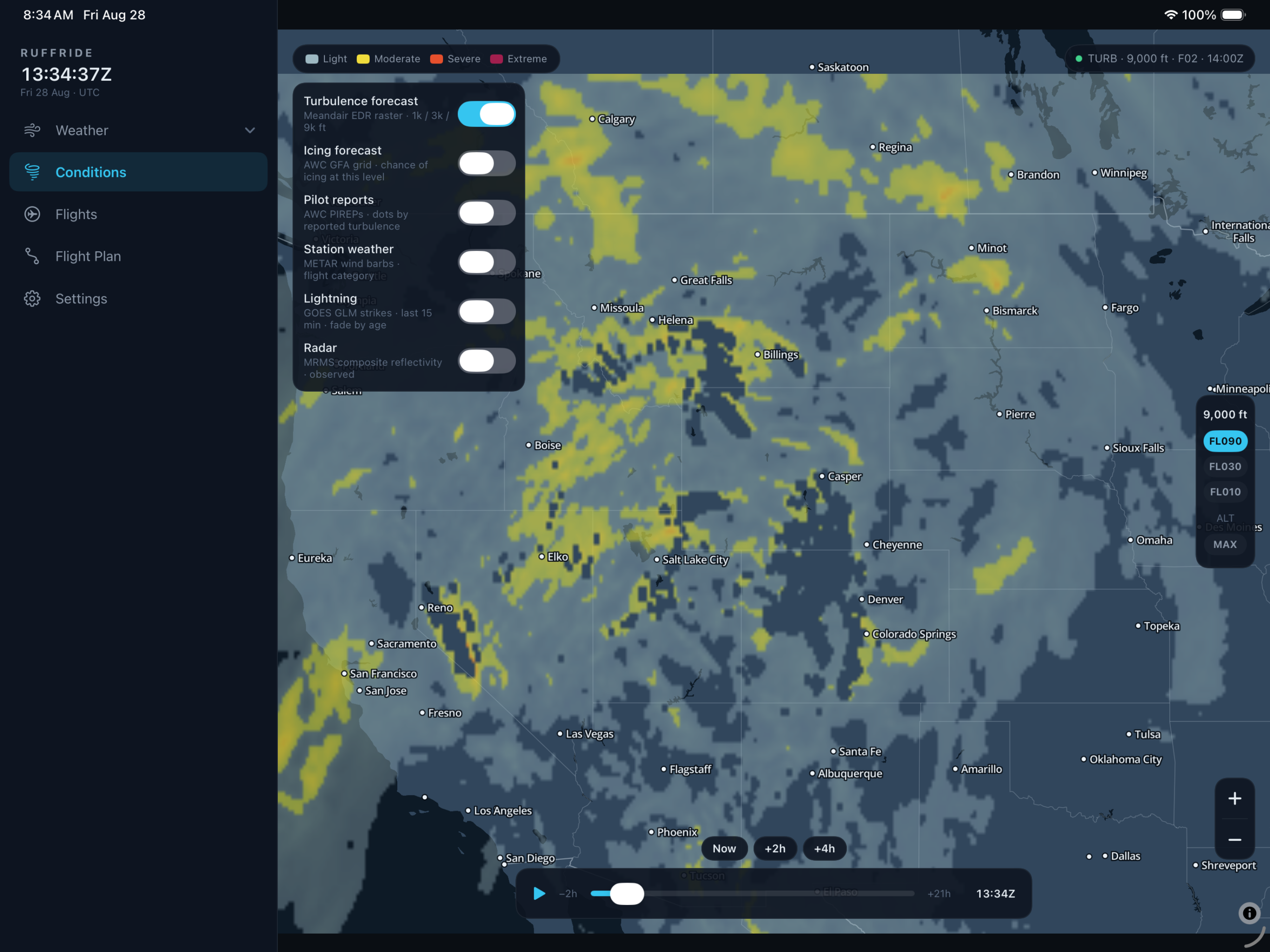Screen dimensions: 1270x952
Task: Click the Conditions tornado icon
Action: pos(32,172)
